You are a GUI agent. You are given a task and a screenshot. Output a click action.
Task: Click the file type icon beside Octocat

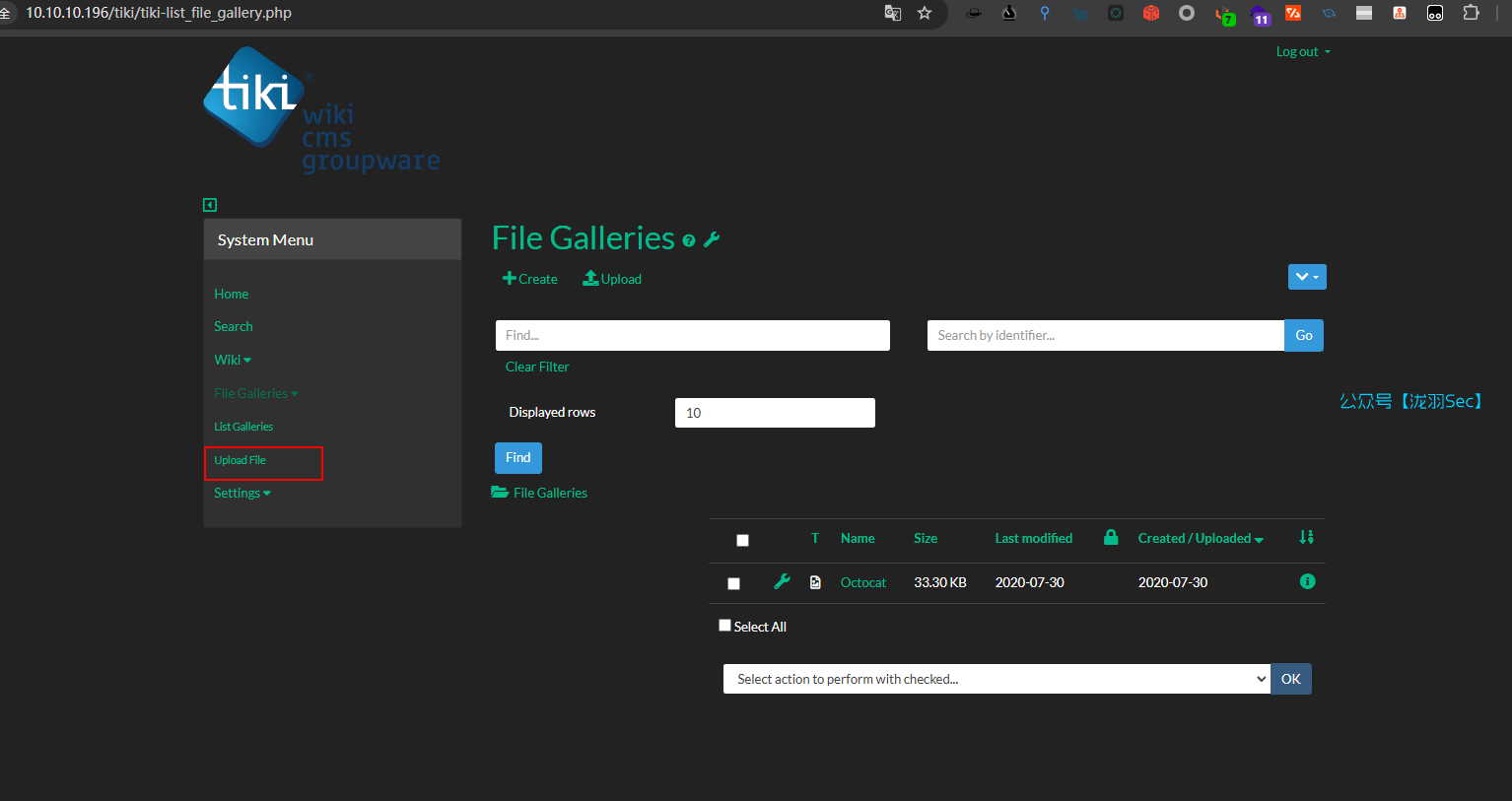(x=815, y=582)
